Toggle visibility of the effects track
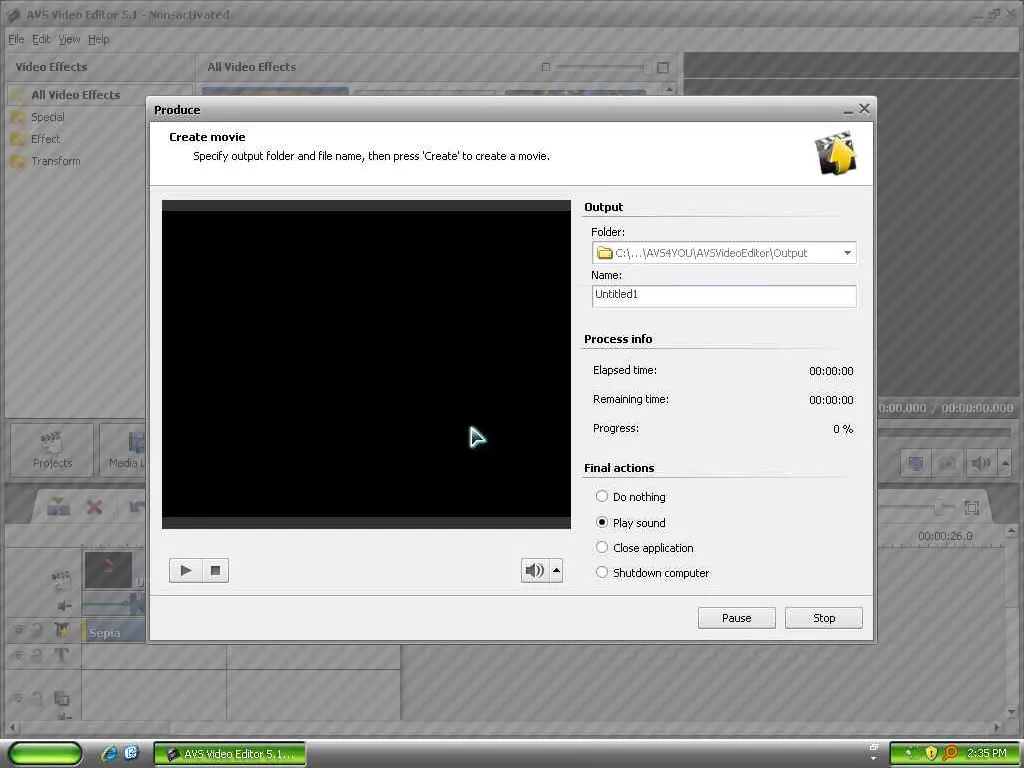 (18, 631)
